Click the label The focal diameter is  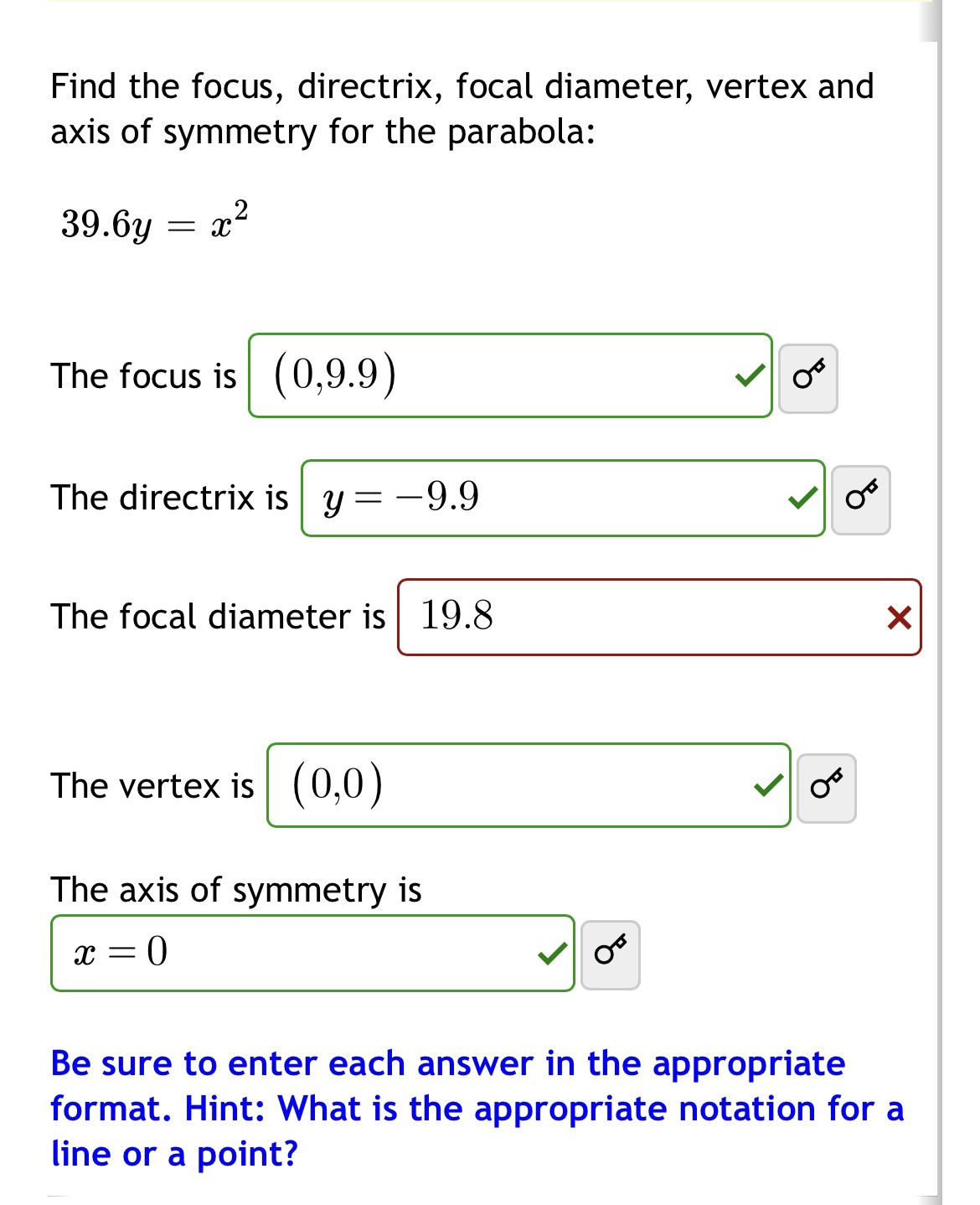(x=219, y=618)
